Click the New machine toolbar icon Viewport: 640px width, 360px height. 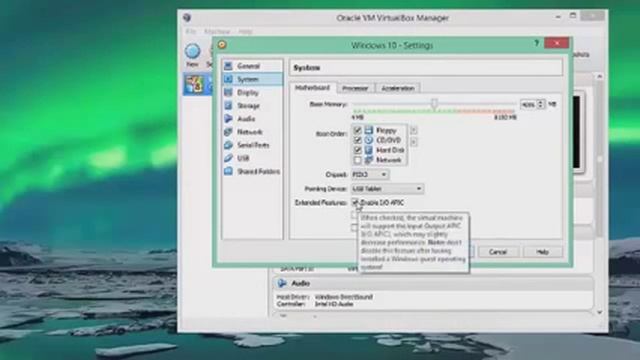192,51
